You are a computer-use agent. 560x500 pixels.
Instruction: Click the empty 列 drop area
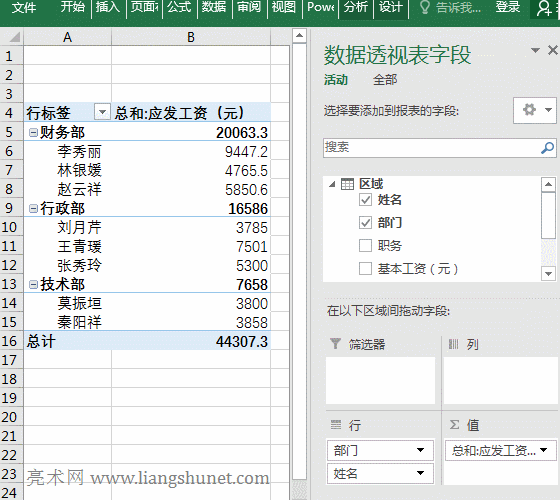[x=500, y=380]
